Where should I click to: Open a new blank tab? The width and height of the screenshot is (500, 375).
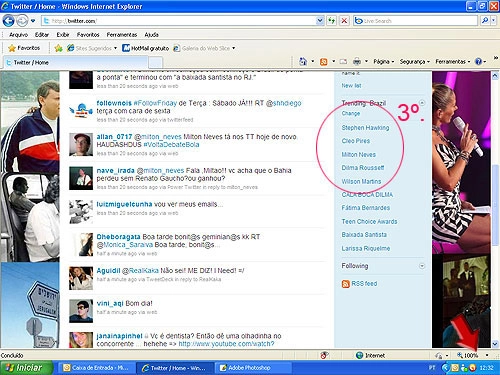[x=155, y=63]
